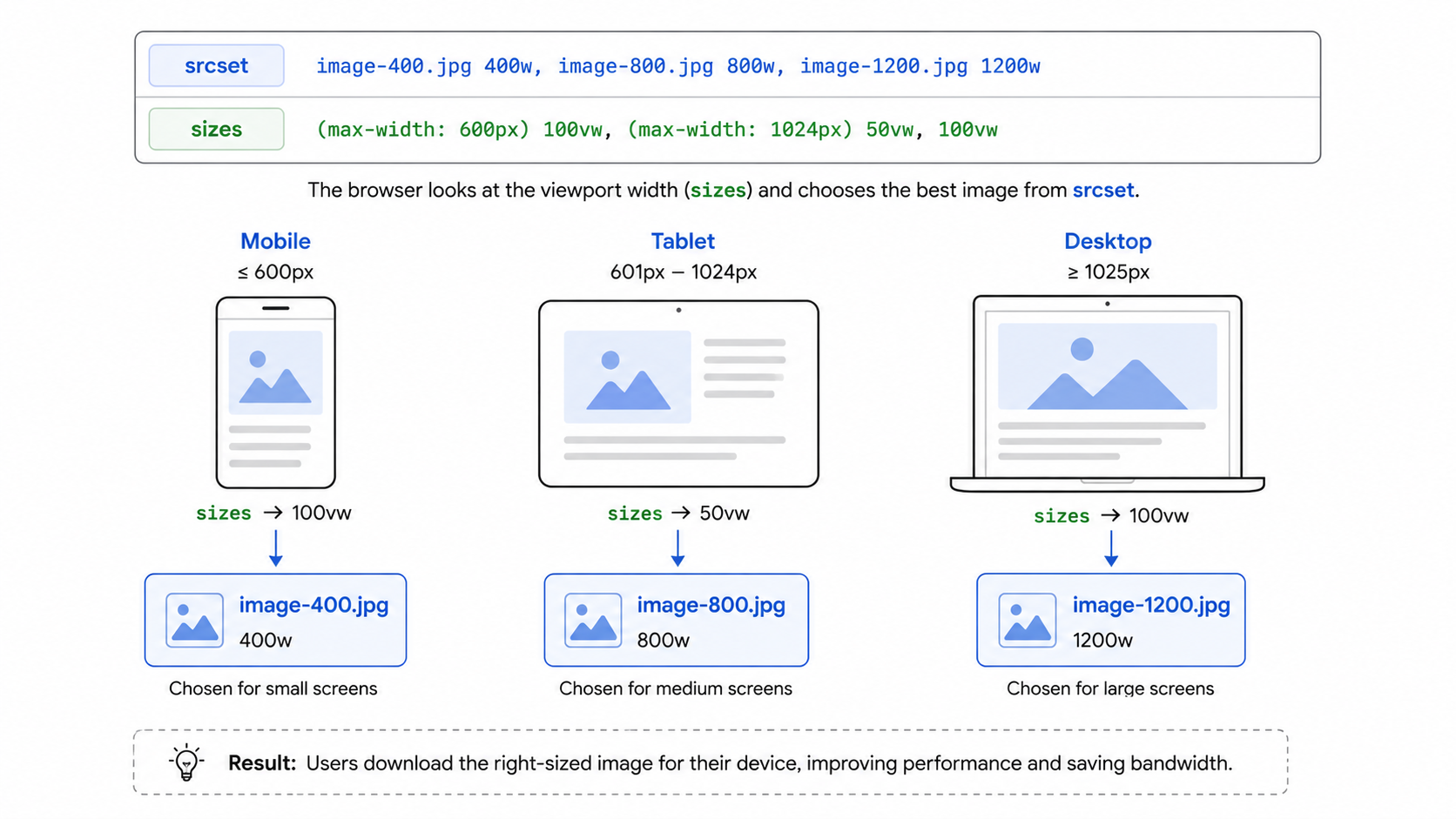This screenshot has width=1456, height=819.
Task: Click the green 'sizes' word in the explanation sentence
Action: point(718,190)
